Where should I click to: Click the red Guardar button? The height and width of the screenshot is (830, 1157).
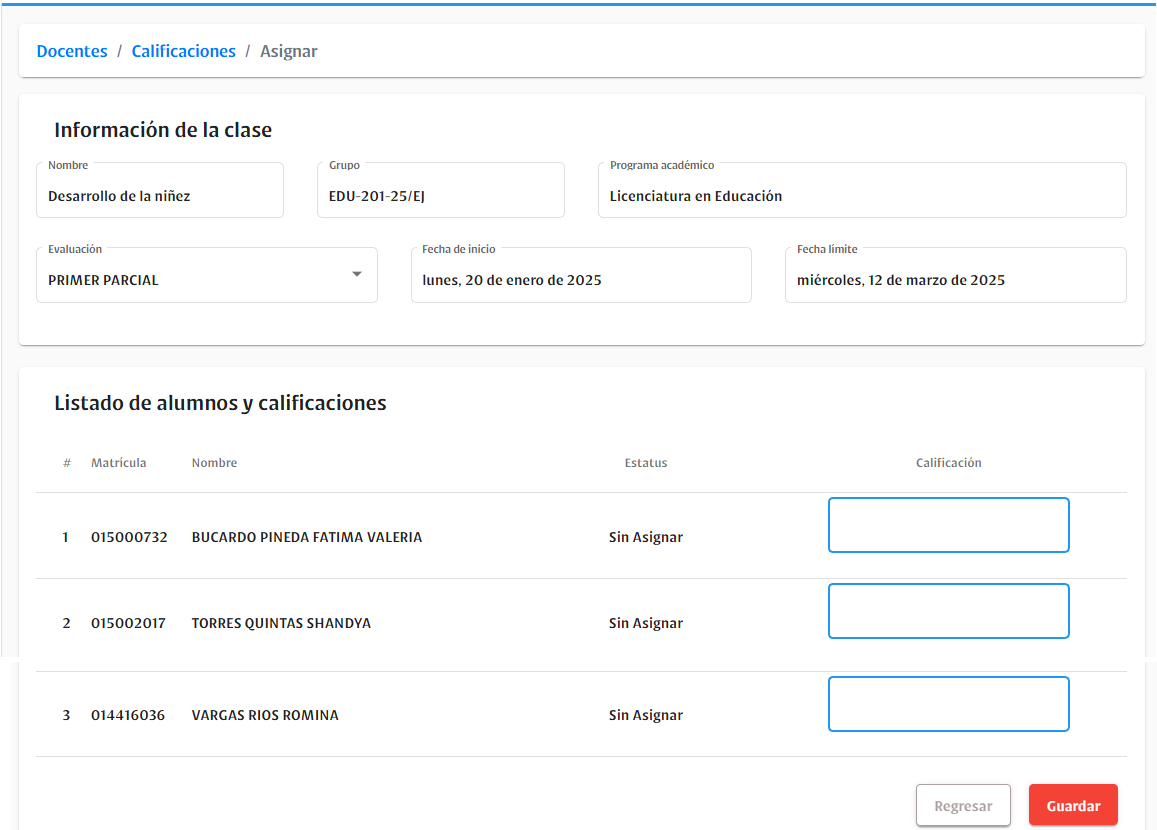coord(1073,806)
